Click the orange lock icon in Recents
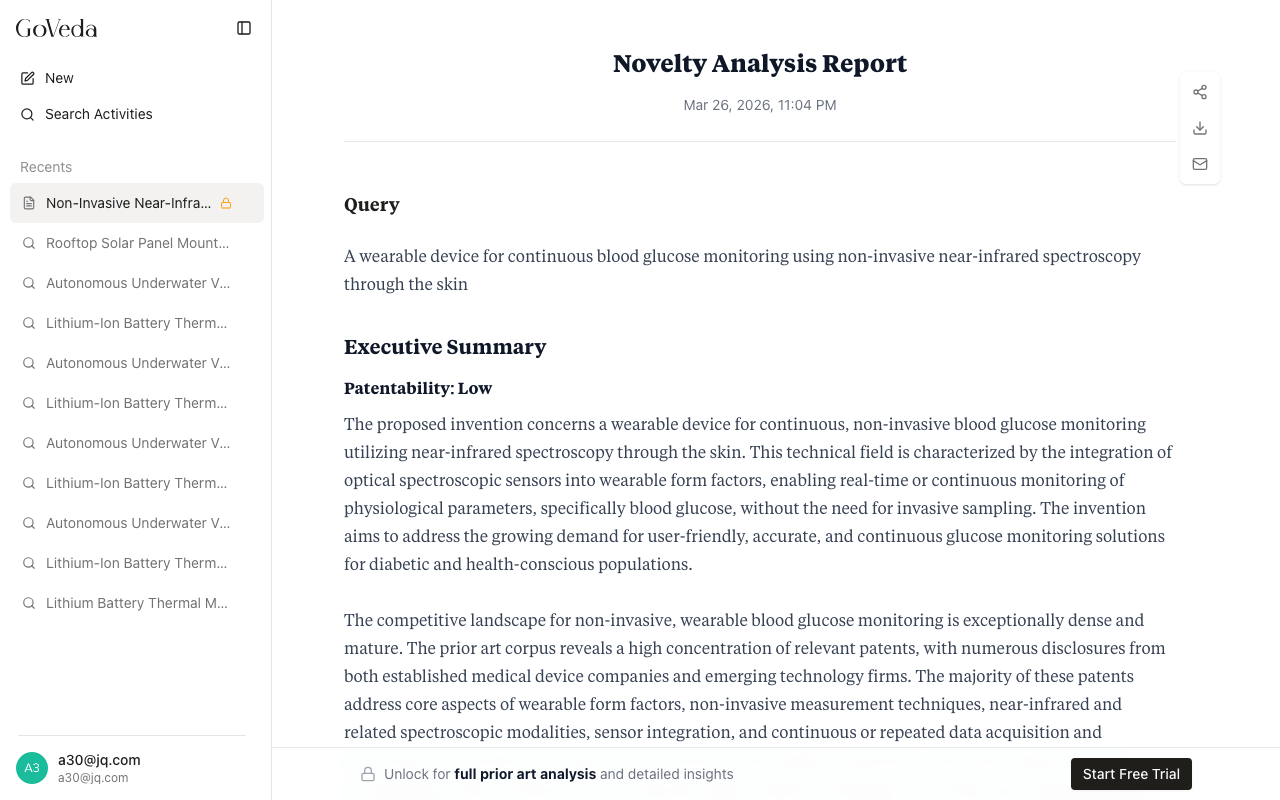 (226, 203)
